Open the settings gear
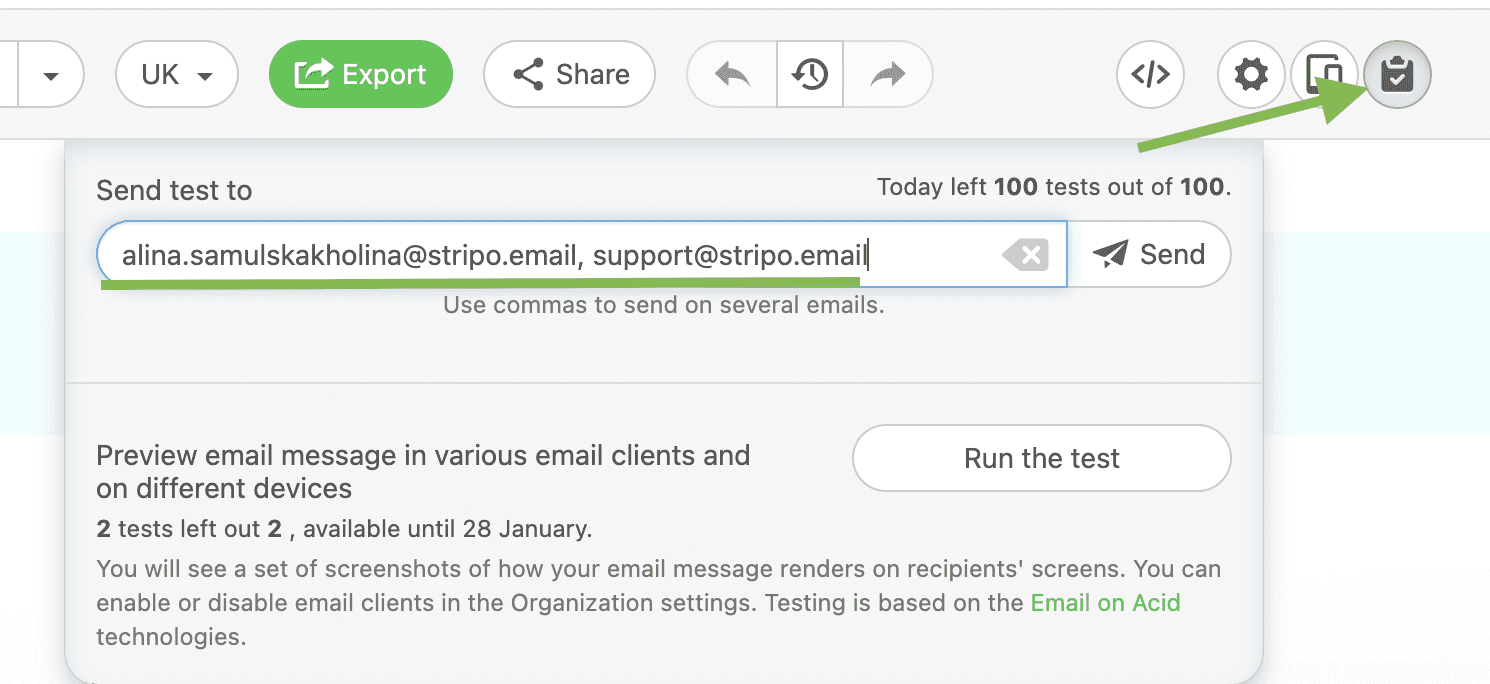The image size is (1490, 684). (1251, 74)
